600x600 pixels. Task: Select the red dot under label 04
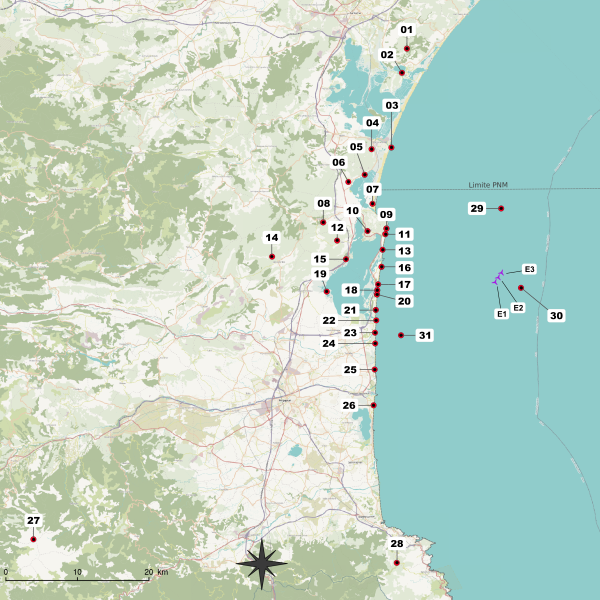[372, 149]
